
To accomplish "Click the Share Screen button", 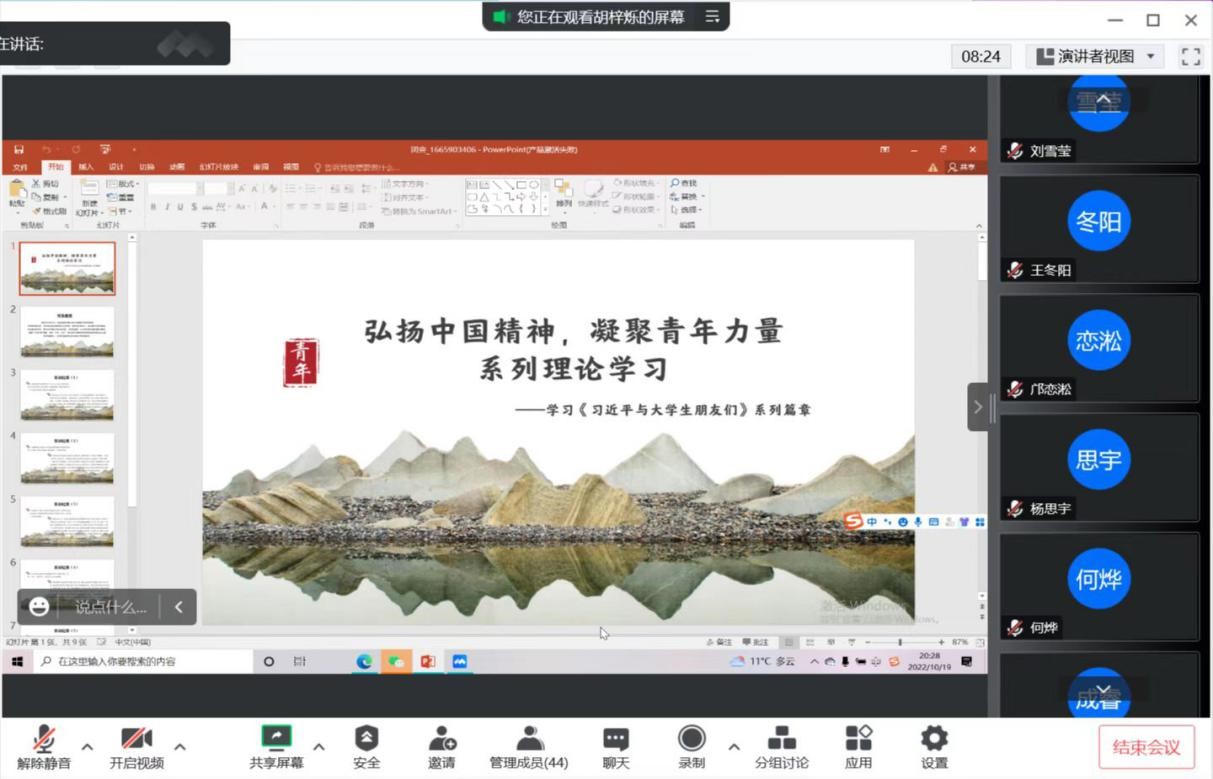I will point(276,746).
